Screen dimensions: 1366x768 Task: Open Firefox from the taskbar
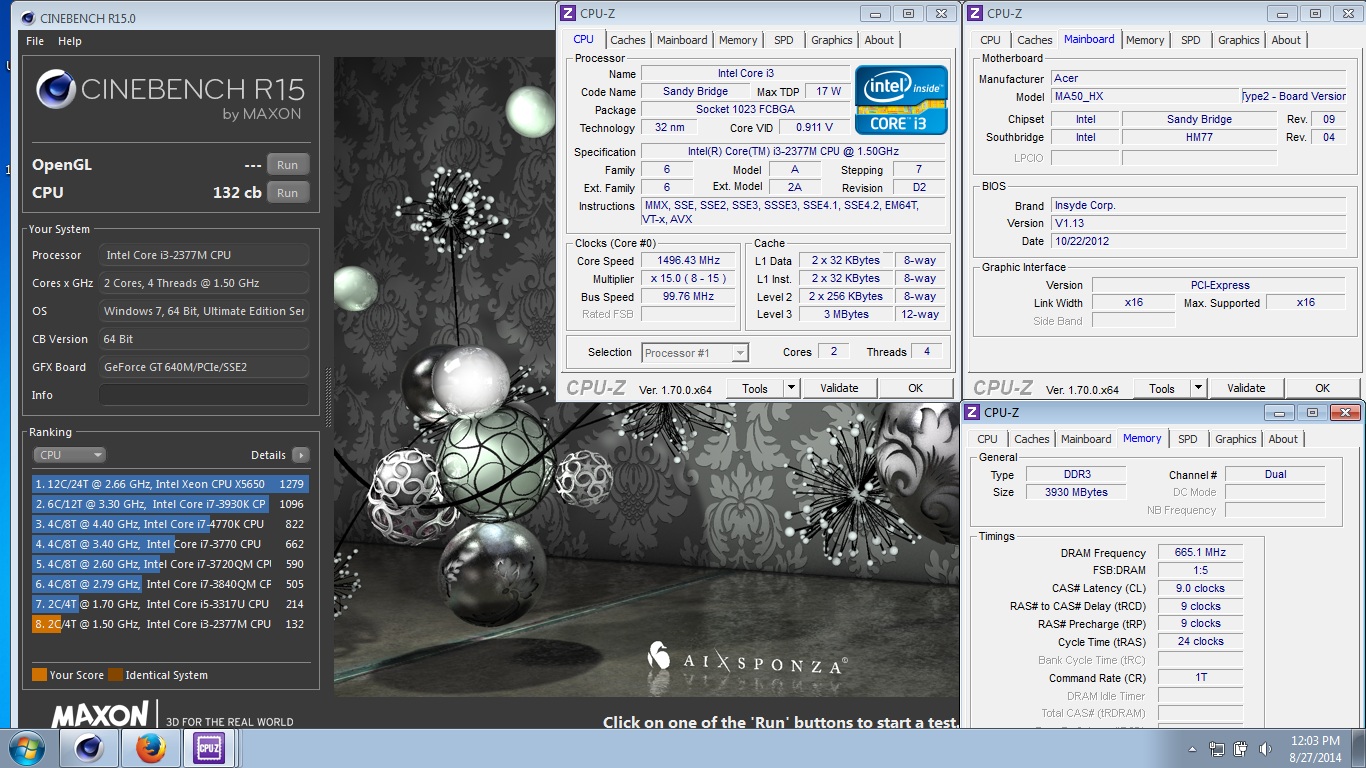(150, 748)
